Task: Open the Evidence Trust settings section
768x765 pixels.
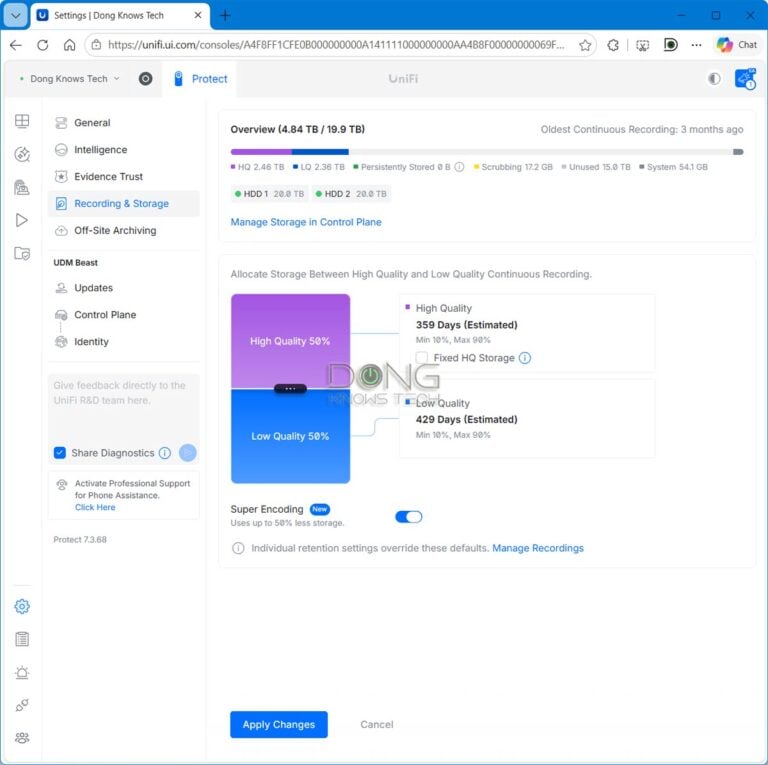Action: pos(123,177)
